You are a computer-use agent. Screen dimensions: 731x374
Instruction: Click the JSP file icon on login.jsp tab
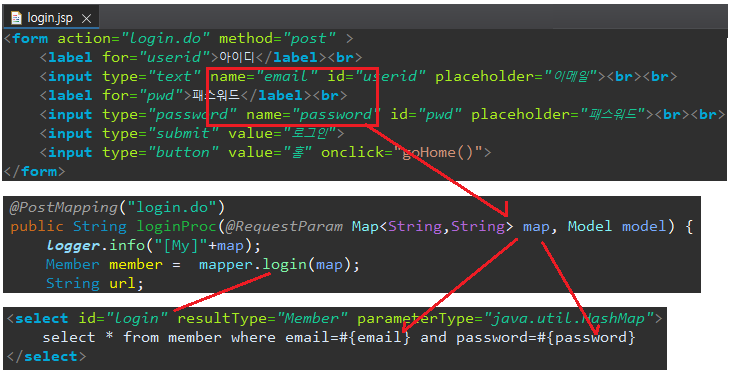coord(16,18)
